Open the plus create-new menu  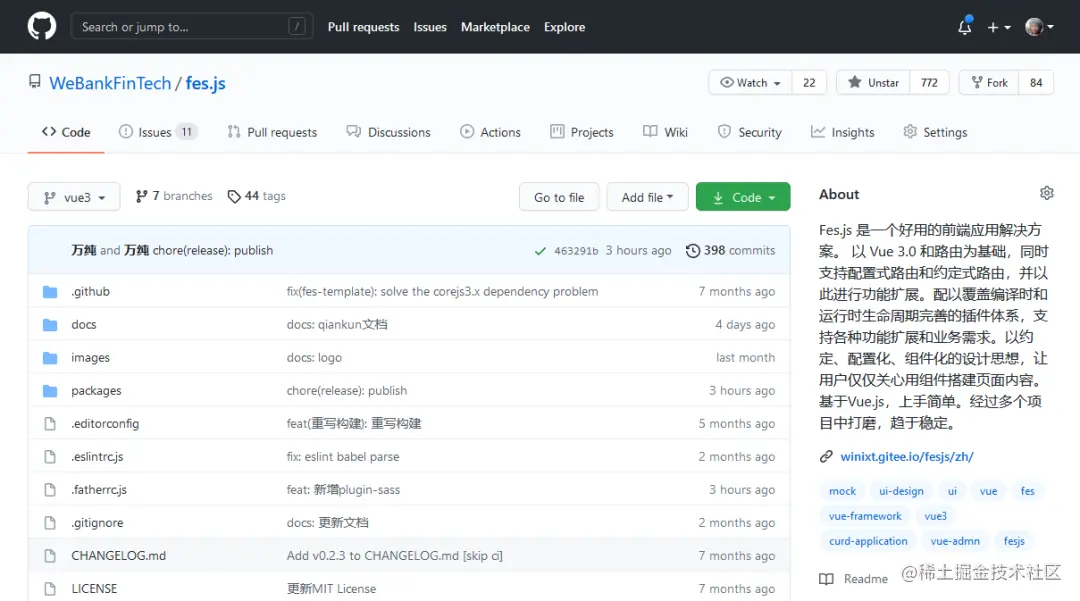point(999,27)
